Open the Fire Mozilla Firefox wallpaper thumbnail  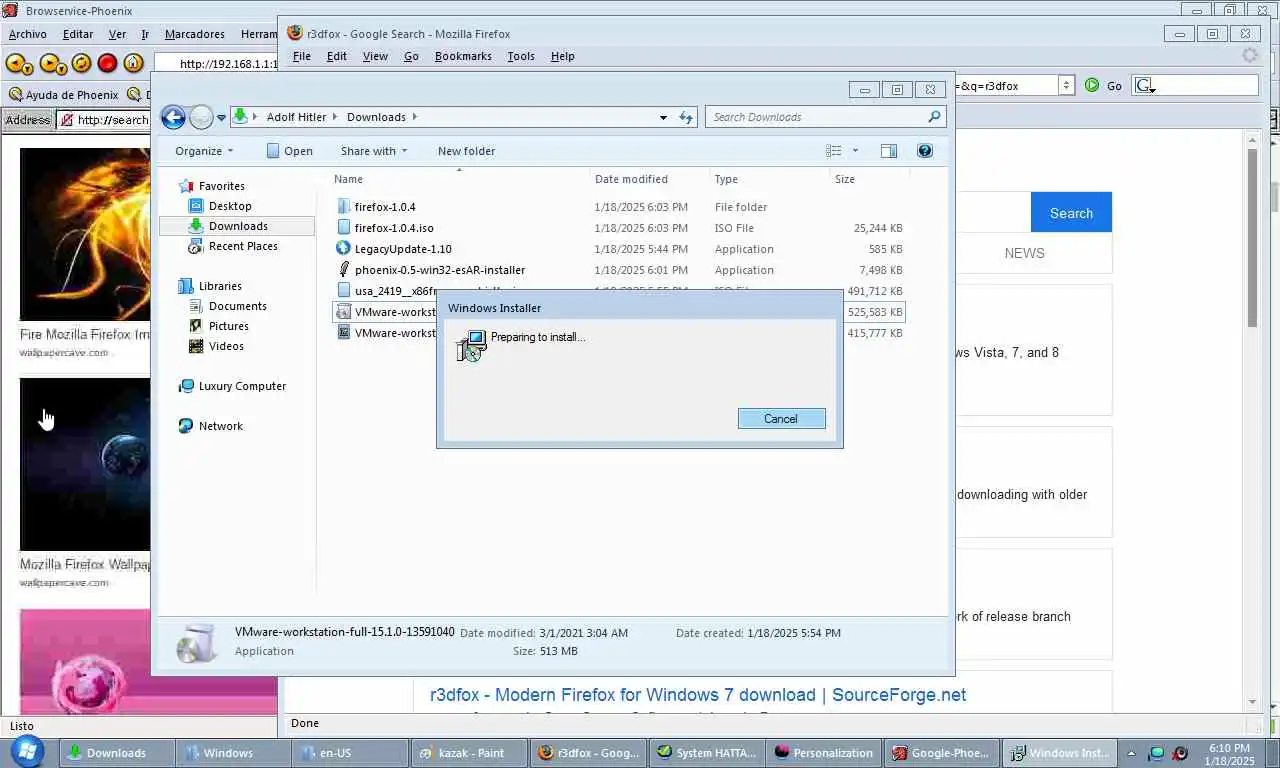(85, 234)
